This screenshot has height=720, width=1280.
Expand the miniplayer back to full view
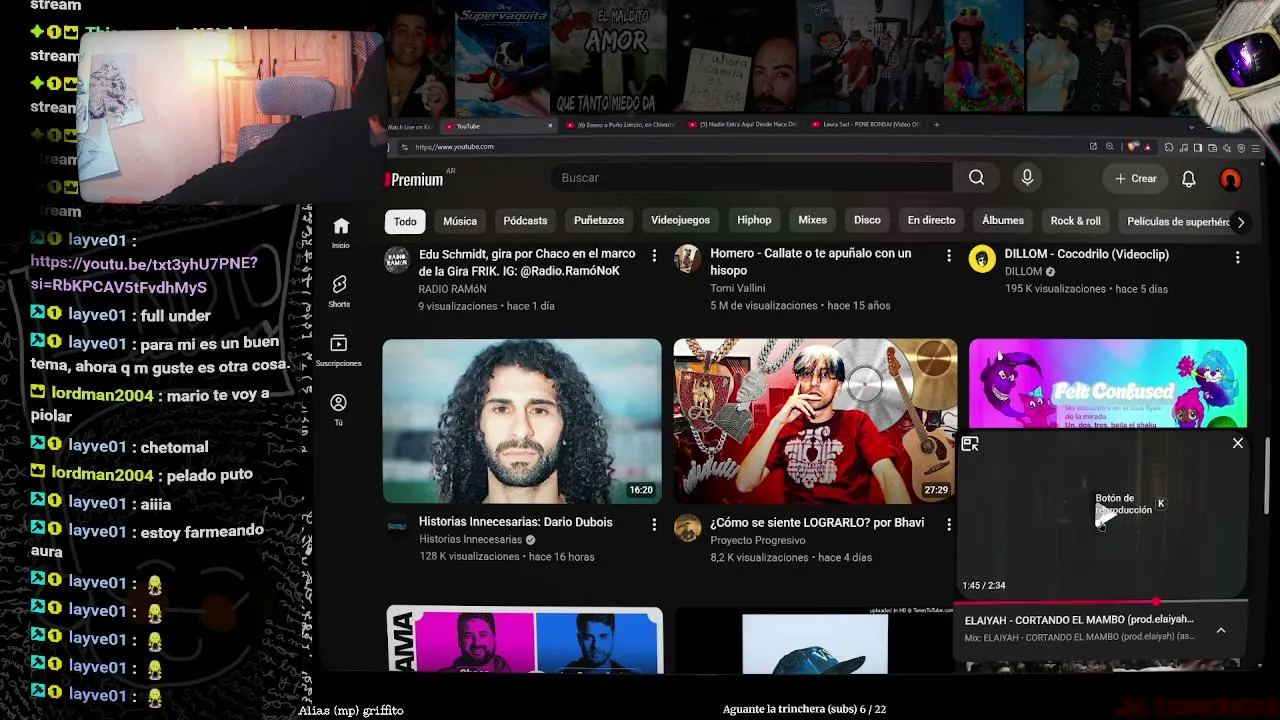[969, 444]
